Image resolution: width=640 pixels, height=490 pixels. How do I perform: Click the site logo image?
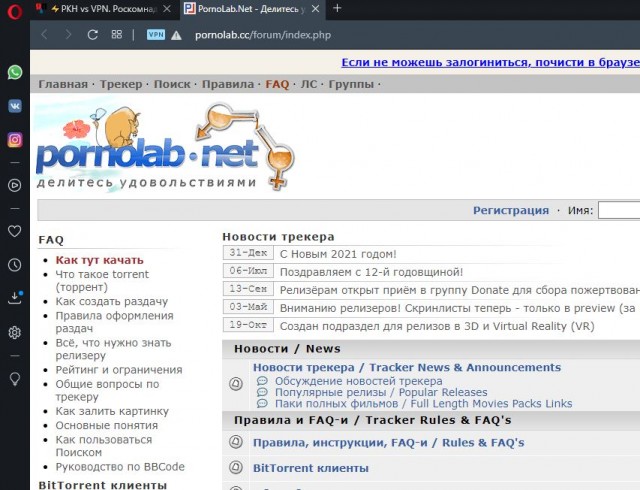click(x=165, y=145)
